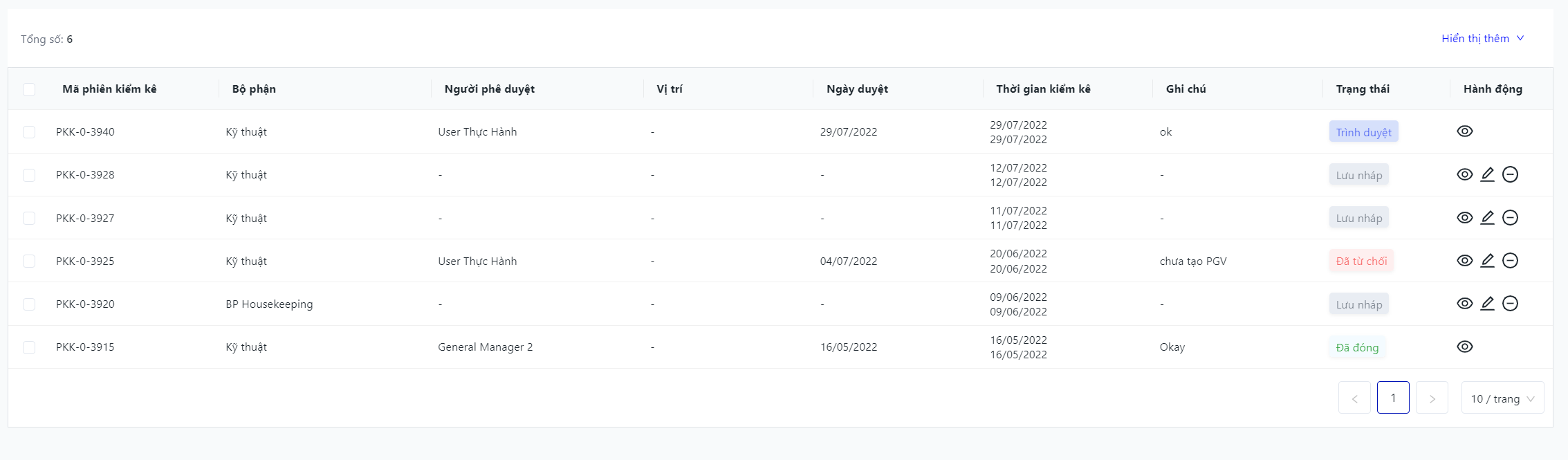Go to the next page arrow

coord(1431,398)
